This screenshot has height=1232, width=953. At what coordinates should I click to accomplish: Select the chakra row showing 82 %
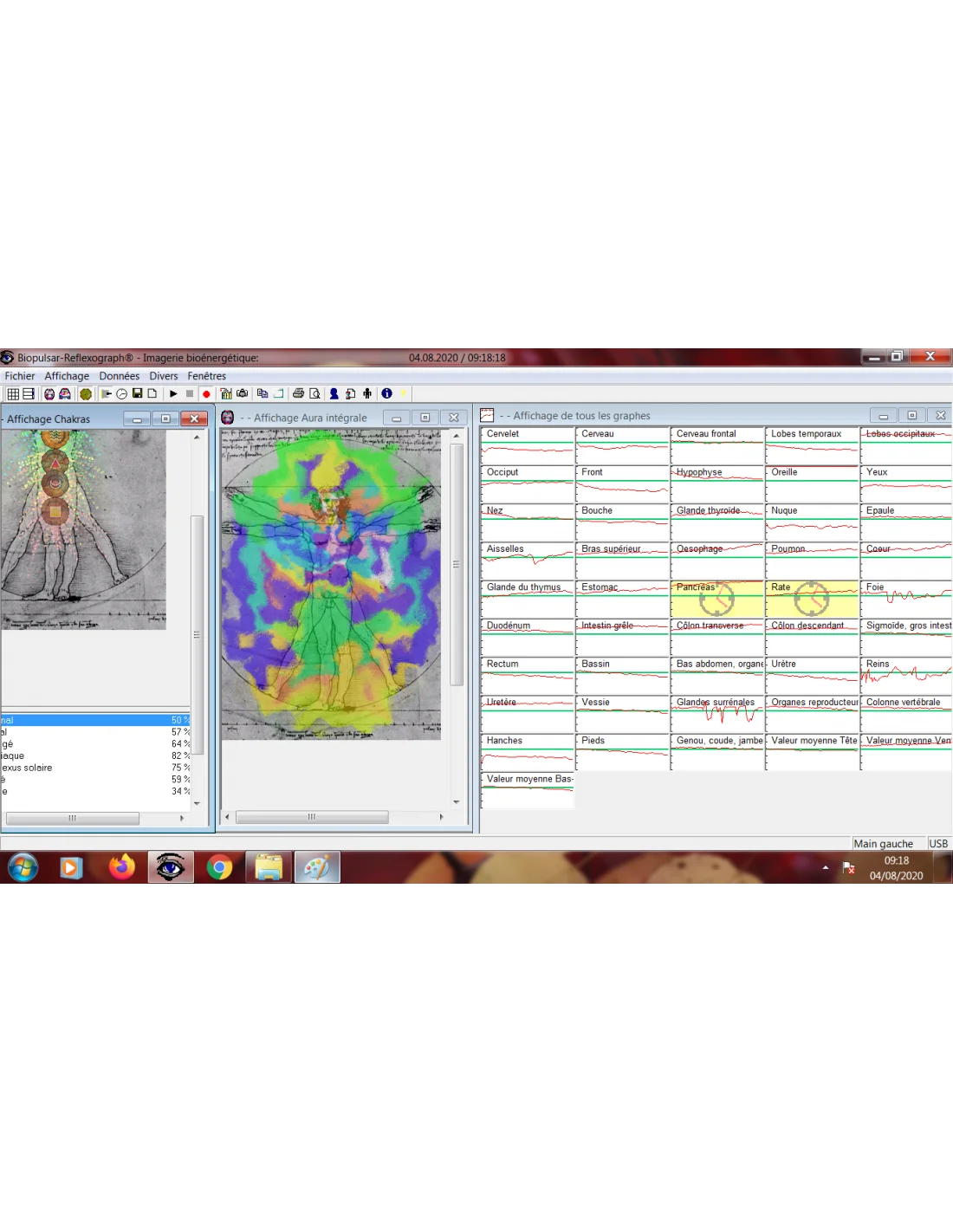[x=95, y=756]
